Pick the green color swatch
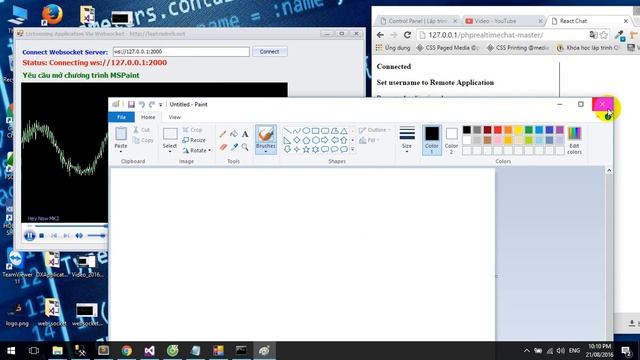Image resolution: width=640 pixels, height=360 pixels. [529, 130]
